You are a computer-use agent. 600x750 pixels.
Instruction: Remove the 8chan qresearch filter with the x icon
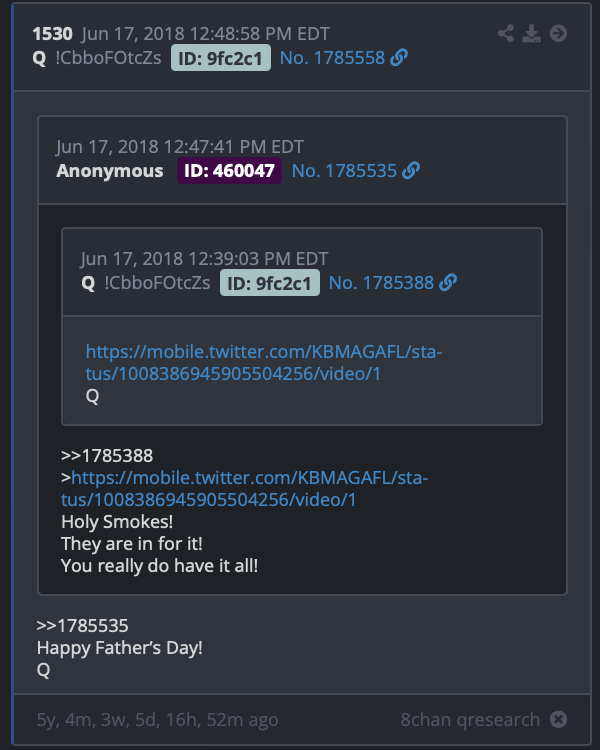point(558,719)
